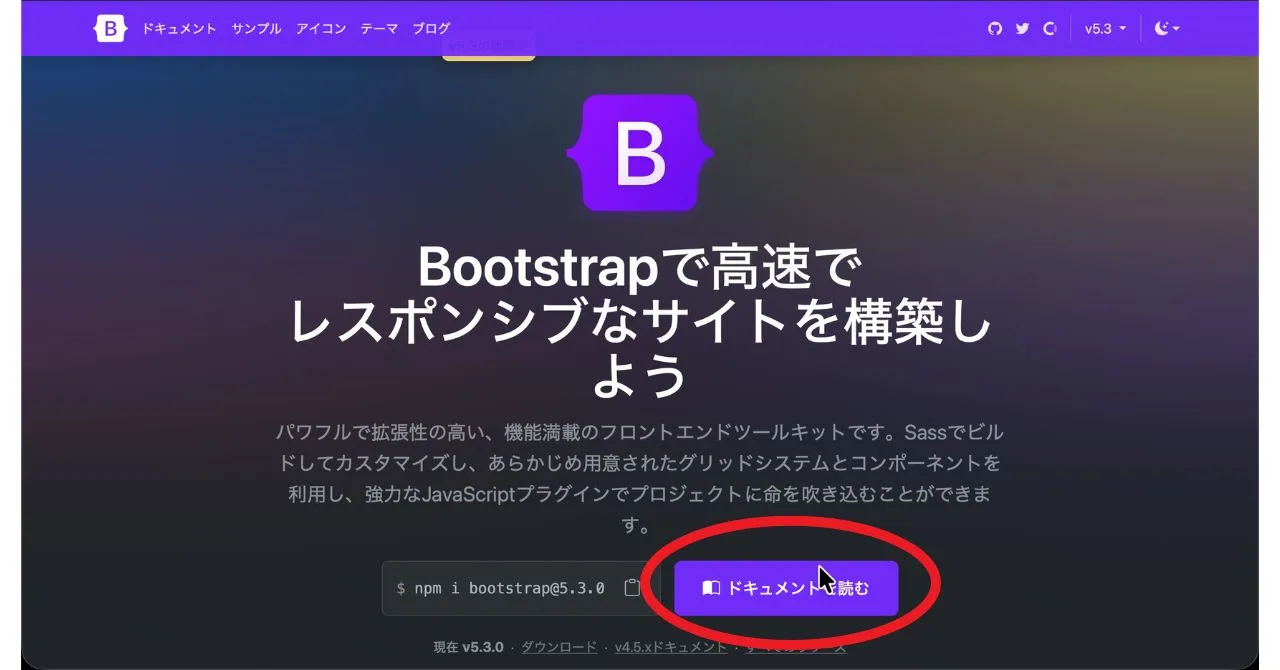This screenshot has height=670, width=1280.
Task: Open the テーマ navigation item
Action: 377,28
